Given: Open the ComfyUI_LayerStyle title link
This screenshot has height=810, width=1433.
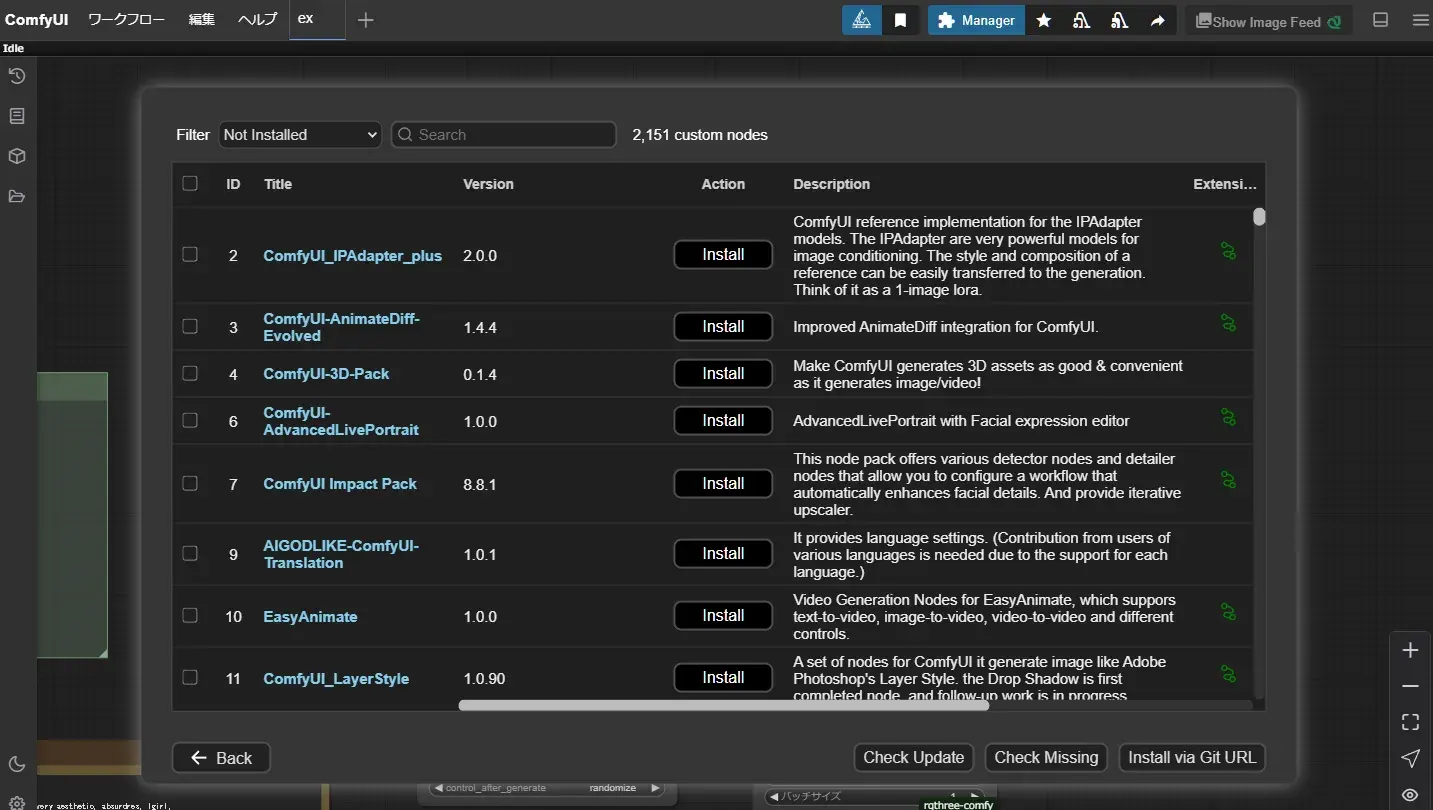Looking at the screenshot, I should 336,678.
